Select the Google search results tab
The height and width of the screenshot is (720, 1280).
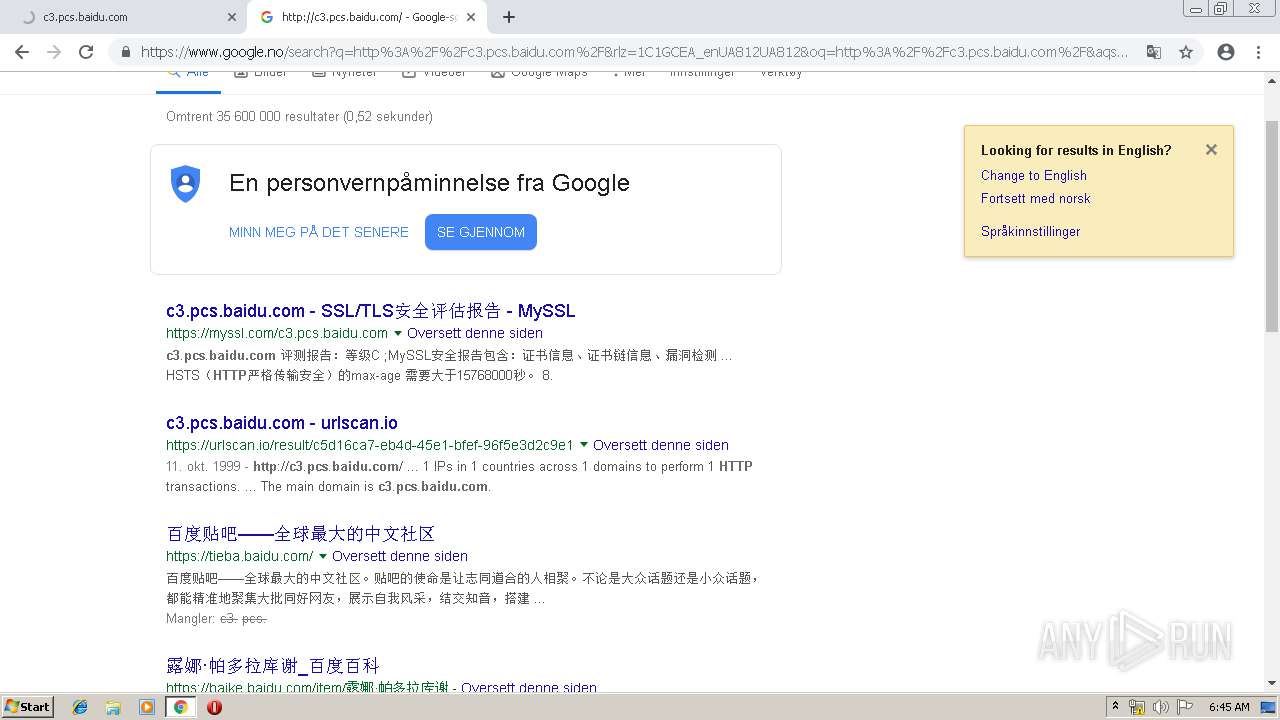coord(366,17)
